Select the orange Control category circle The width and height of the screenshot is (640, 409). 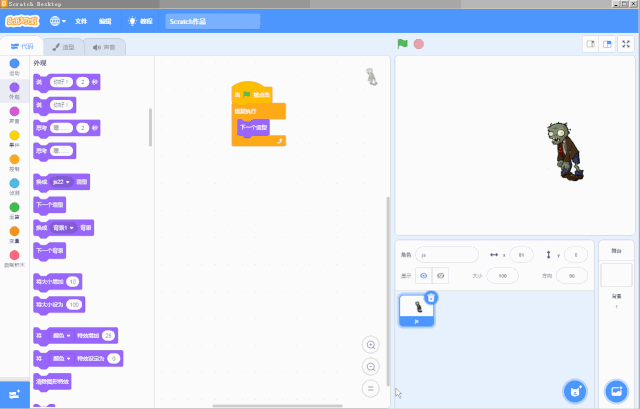click(x=14, y=159)
